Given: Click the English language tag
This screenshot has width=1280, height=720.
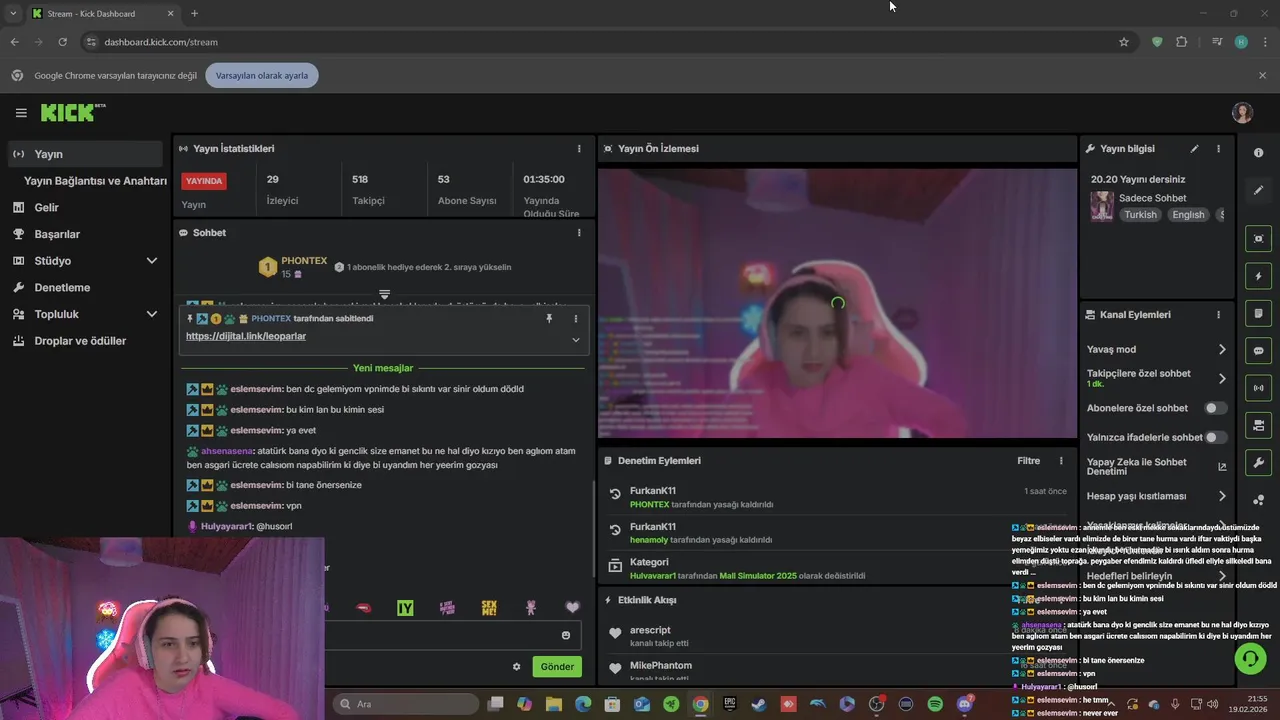Looking at the screenshot, I should pyautogui.click(x=1188, y=215).
